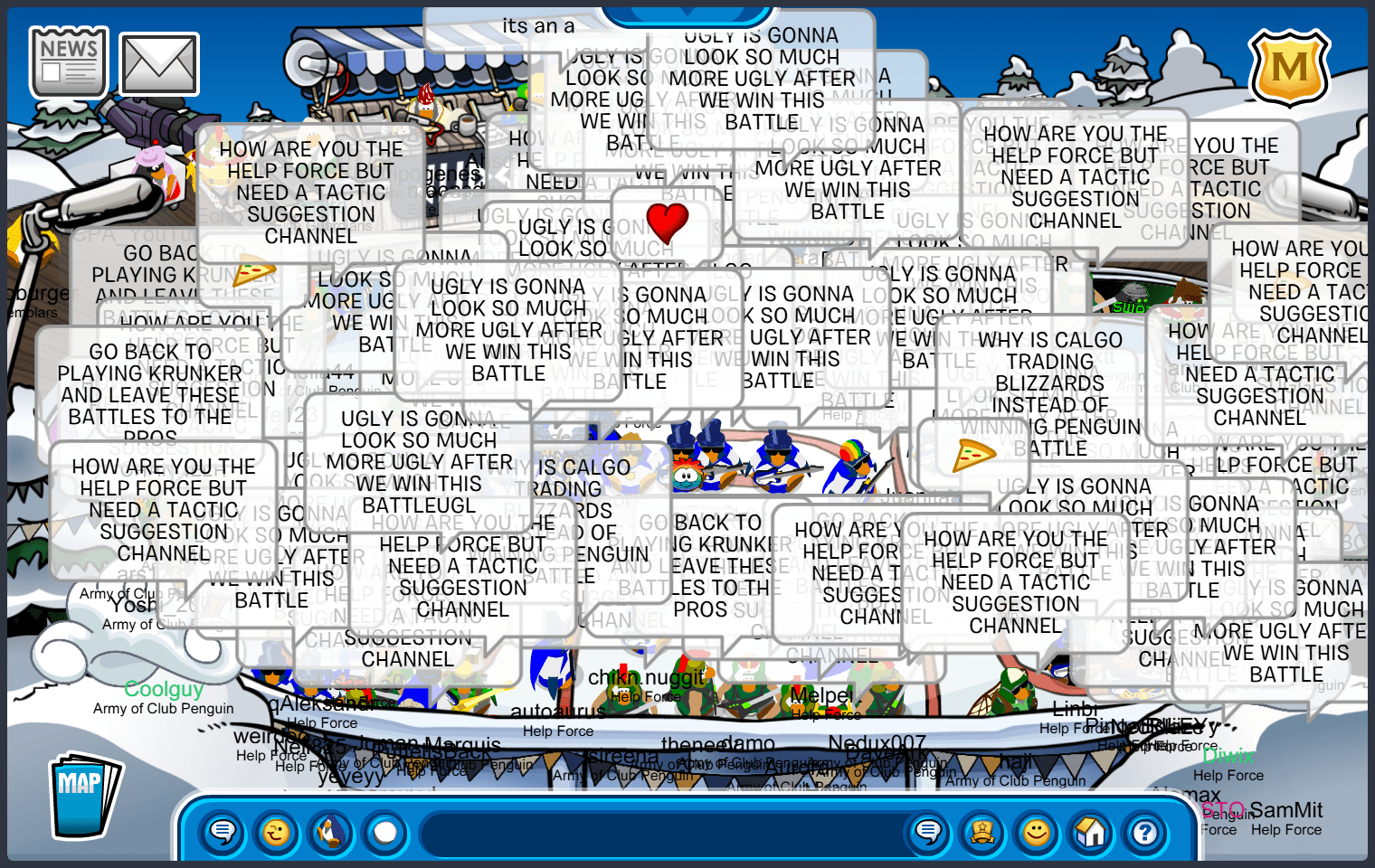
Task: Open the mail envelope icon
Action: coord(159,65)
